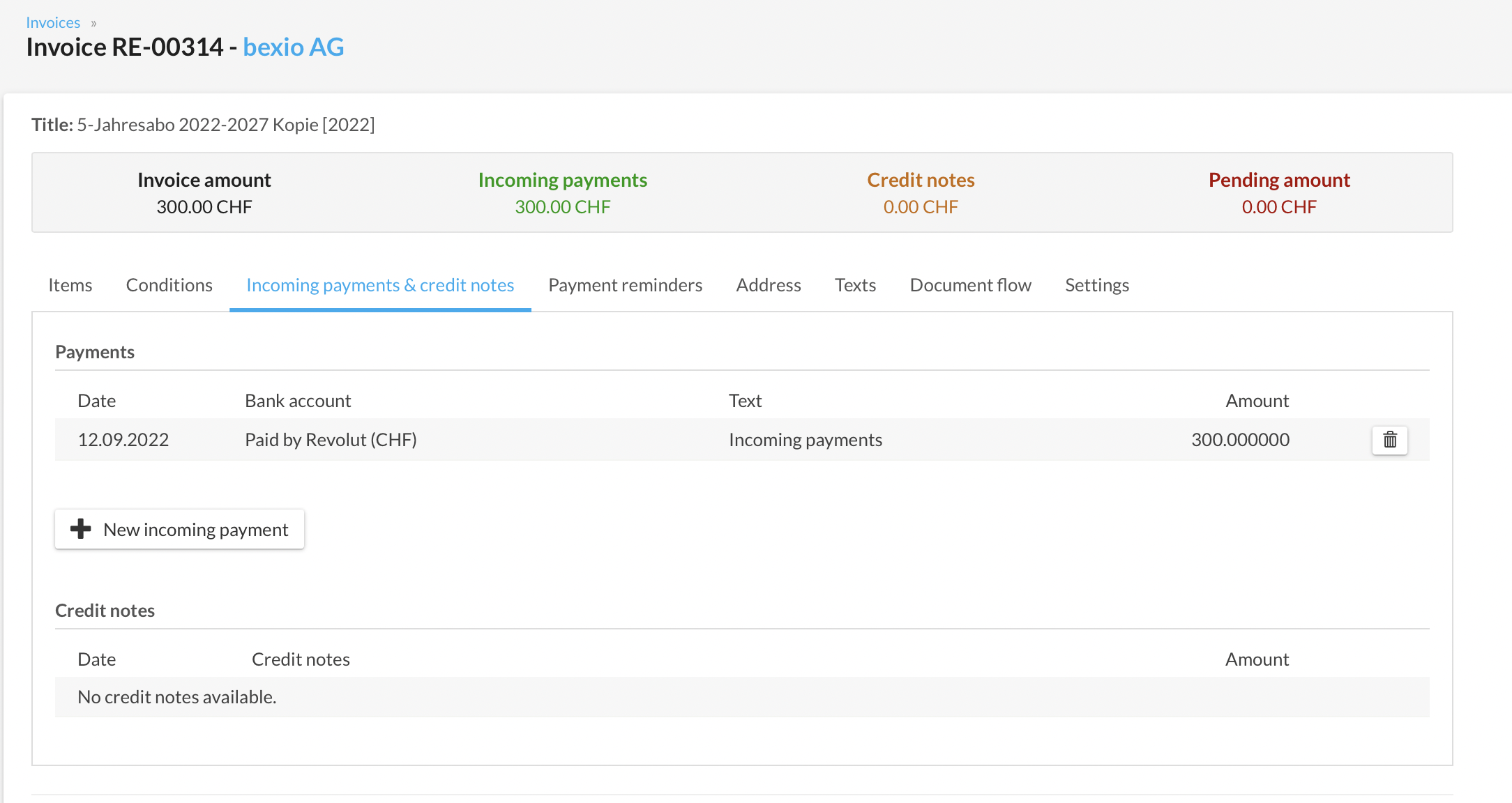Click the Paid by Revolut (CHF) entry
Viewport: 1512px width, 803px height.
click(331, 440)
